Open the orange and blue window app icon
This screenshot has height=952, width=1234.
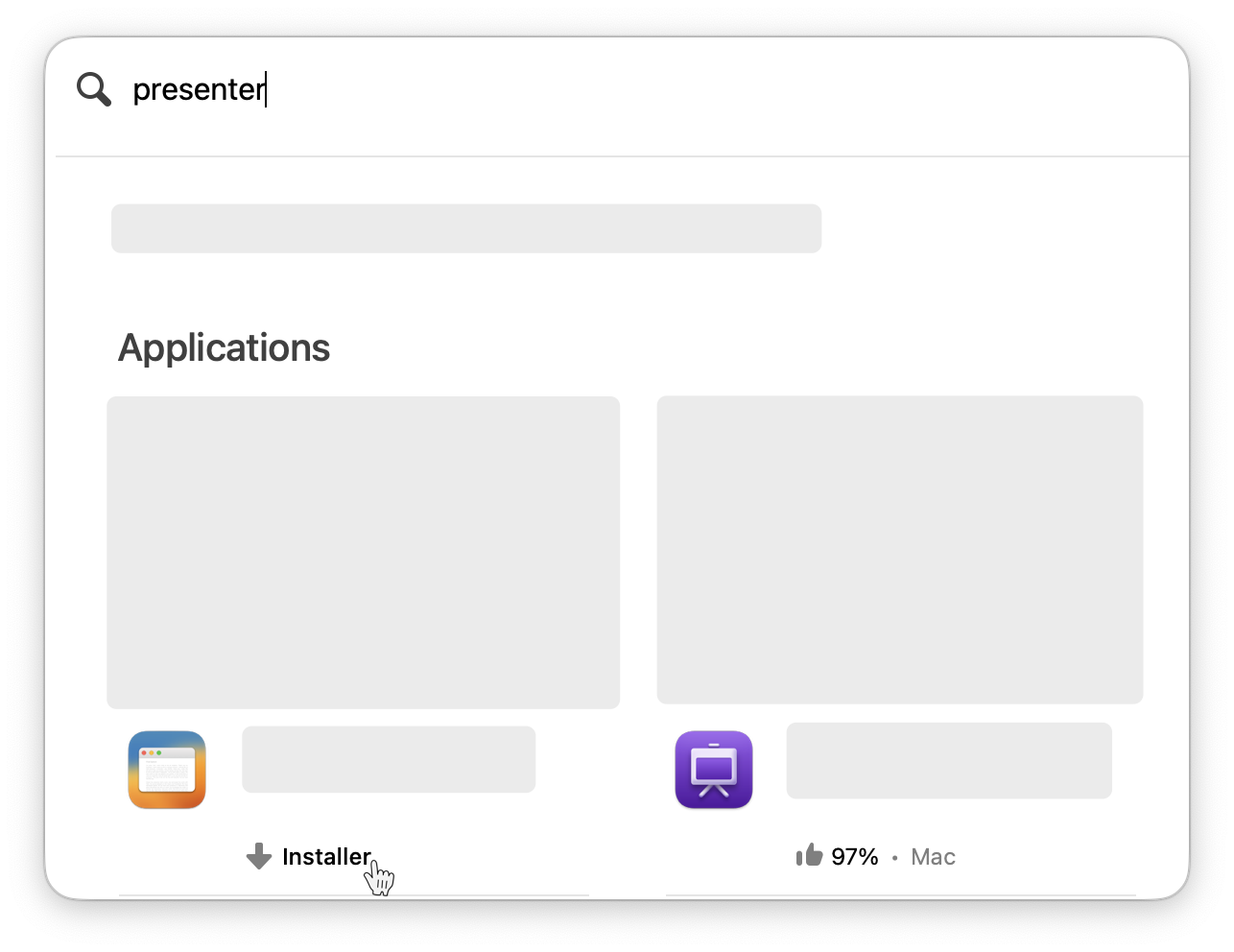[167, 770]
